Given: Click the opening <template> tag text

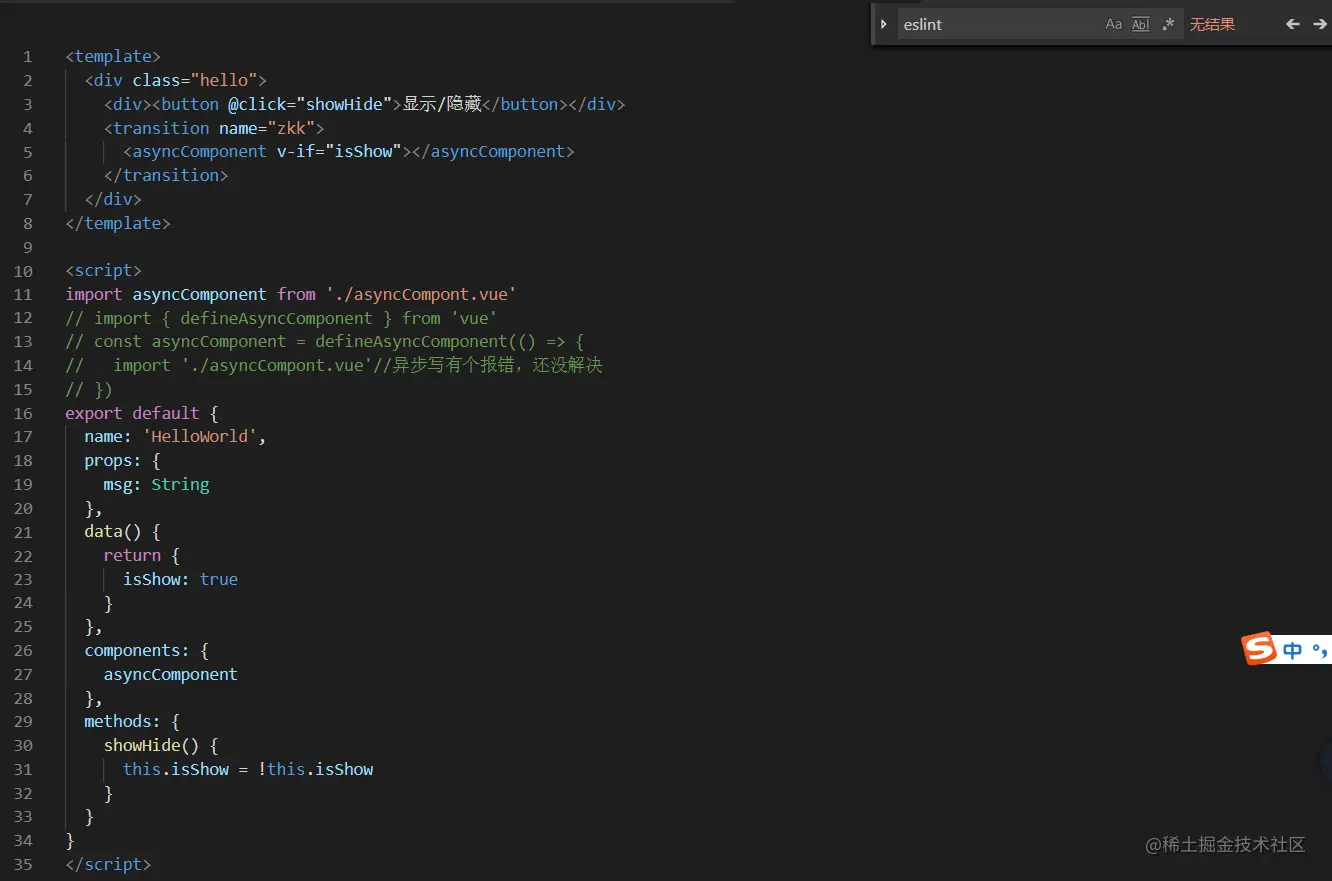Looking at the screenshot, I should 113,56.
